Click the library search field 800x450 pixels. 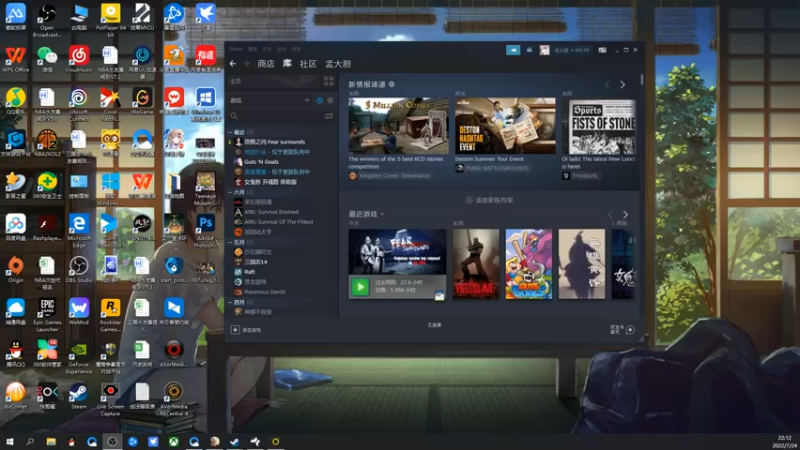tap(276, 116)
